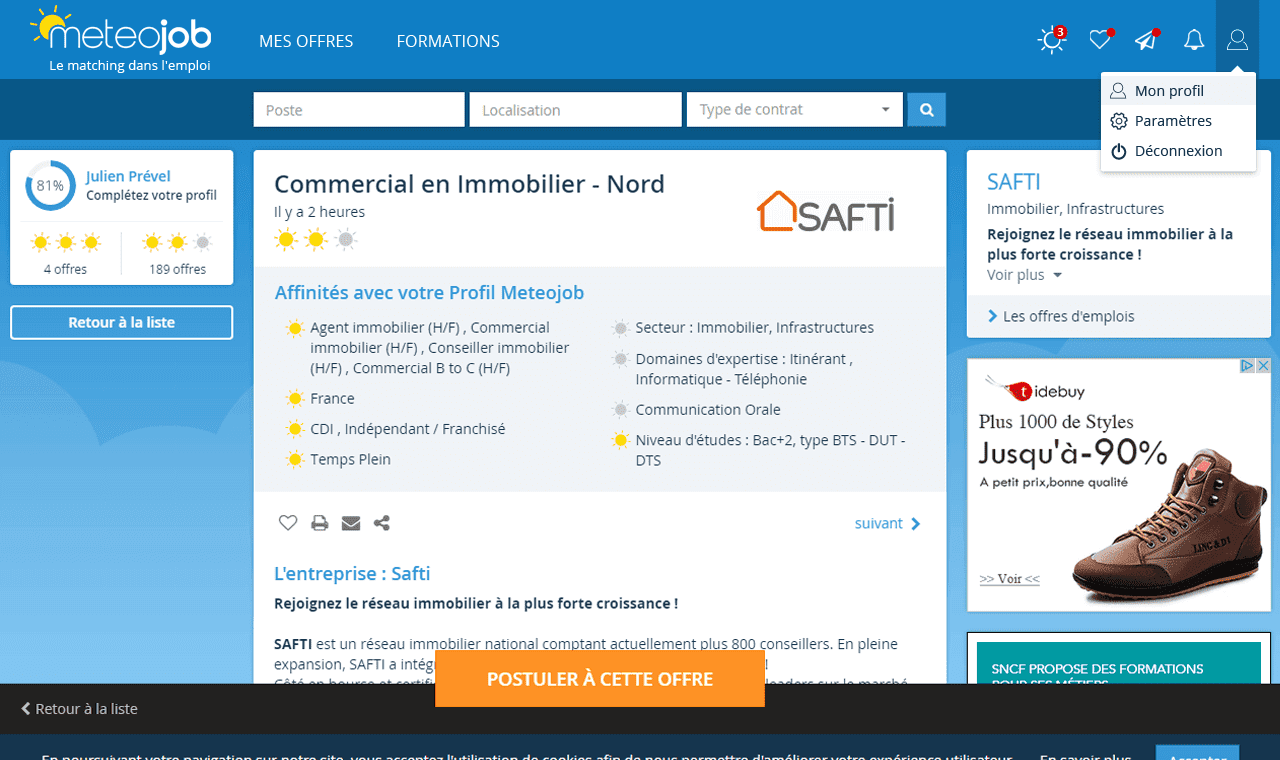Click the magnifying glass search button
The width and height of the screenshot is (1280, 760).
pyautogui.click(x=926, y=110)
